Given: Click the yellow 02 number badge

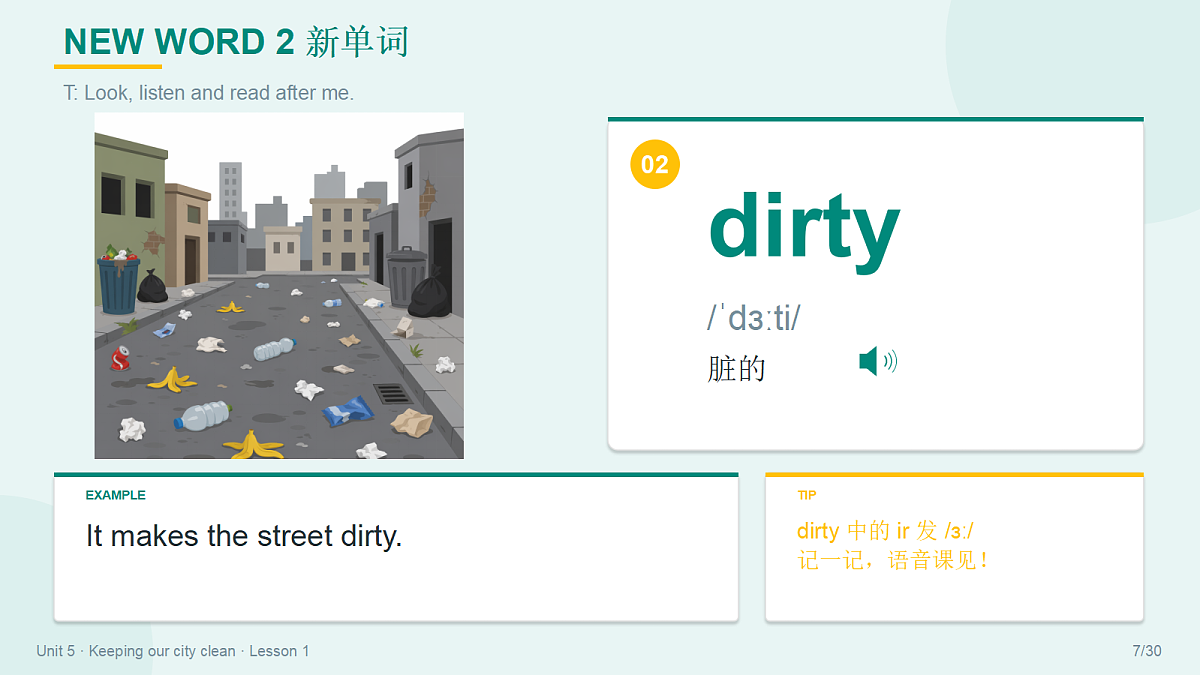Looking at the screenshot, I should coord(655,164).
